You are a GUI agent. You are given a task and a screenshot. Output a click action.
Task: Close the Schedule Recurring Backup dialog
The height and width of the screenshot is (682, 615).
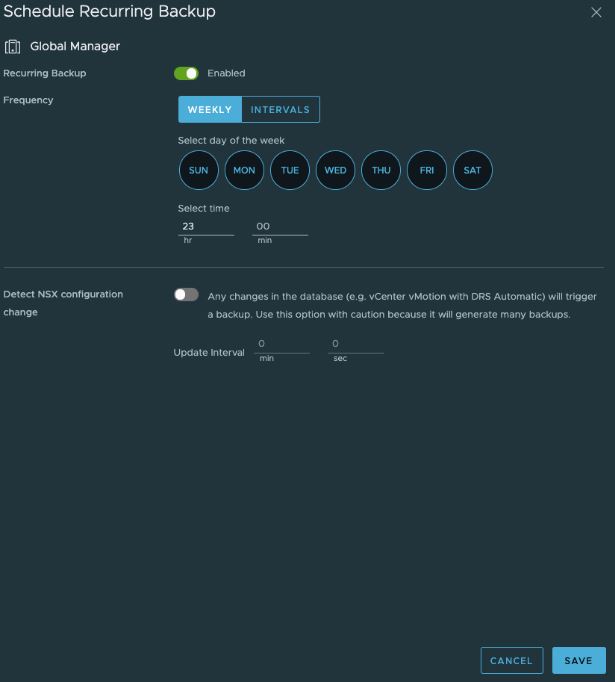pyautogui.click(x=596, y=12)
